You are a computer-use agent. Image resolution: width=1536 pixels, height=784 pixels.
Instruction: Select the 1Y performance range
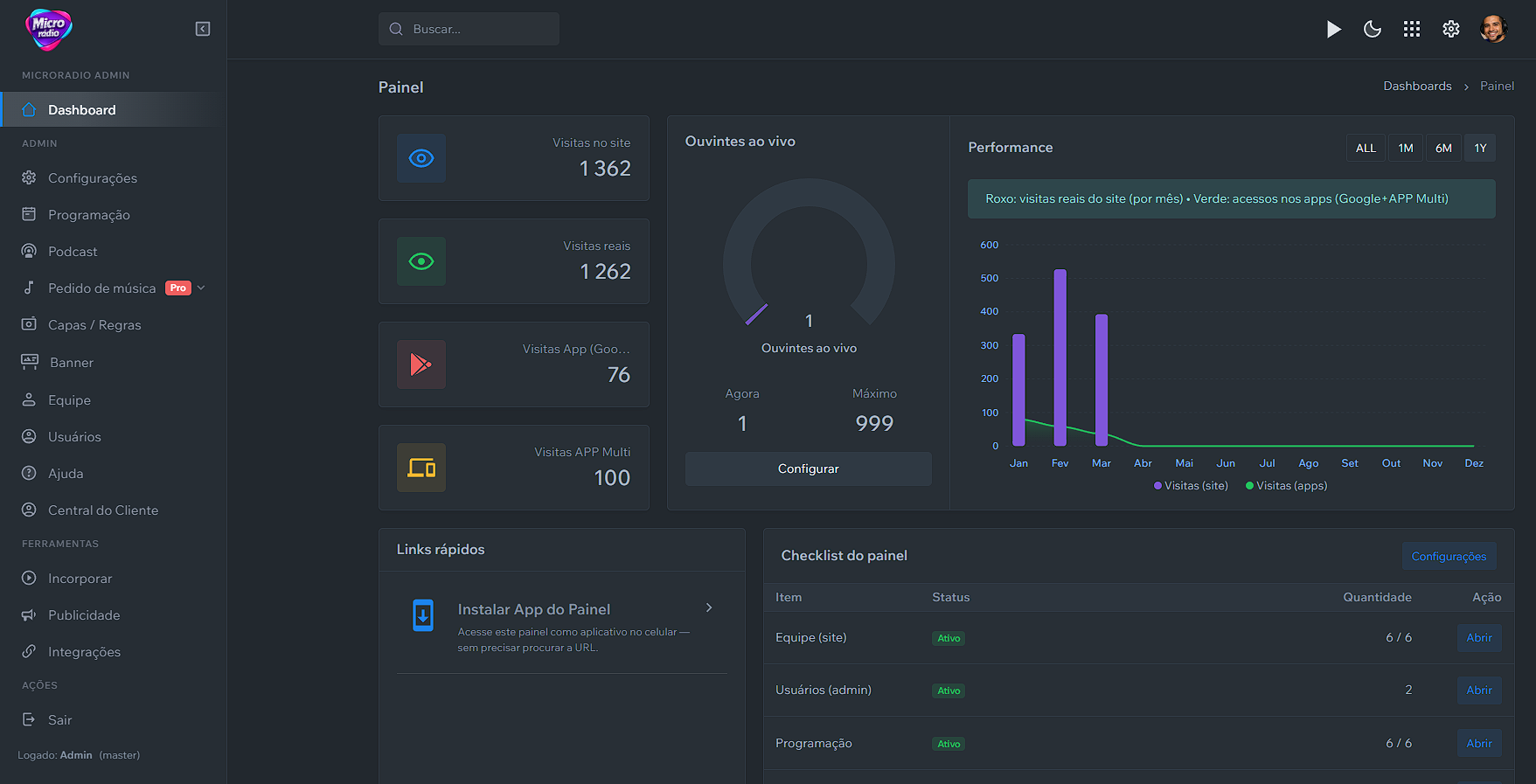tap(1480, 148)
